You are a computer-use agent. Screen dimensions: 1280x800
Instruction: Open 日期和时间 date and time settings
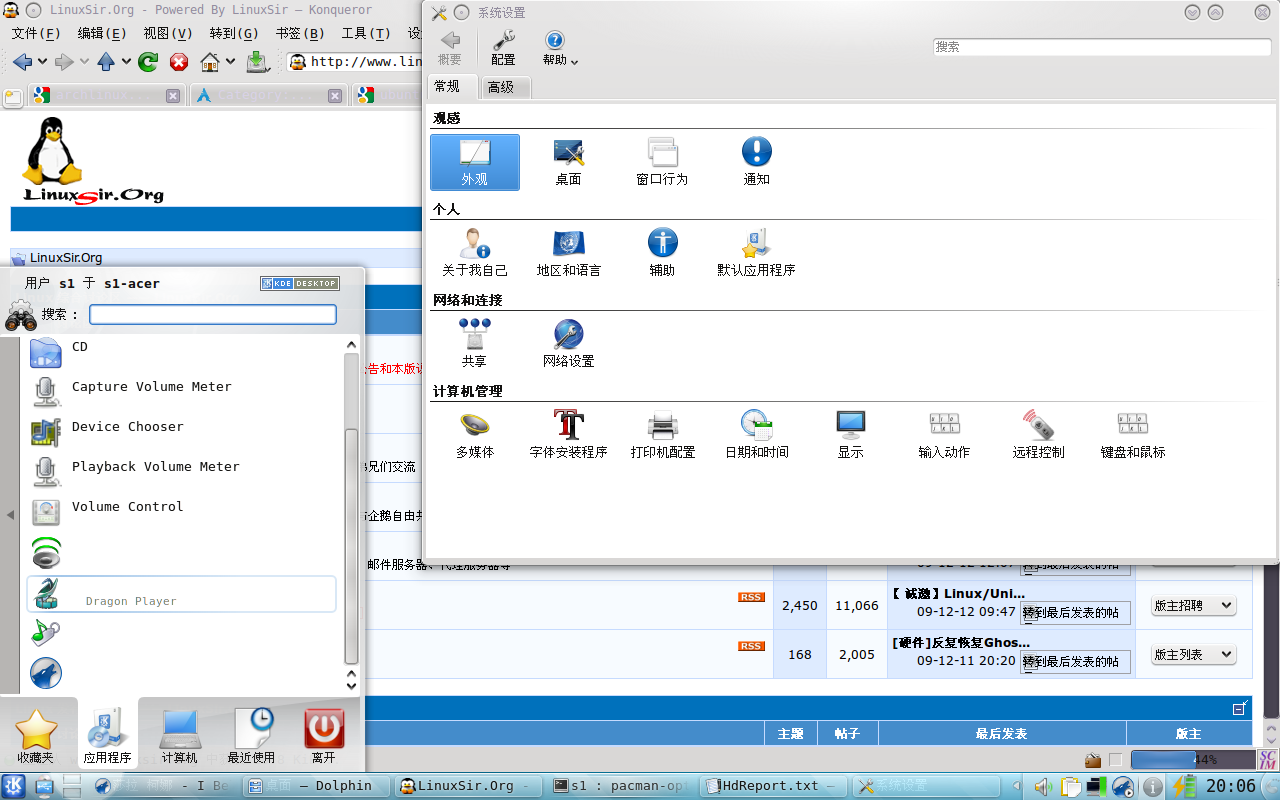[x=756, y=435]
